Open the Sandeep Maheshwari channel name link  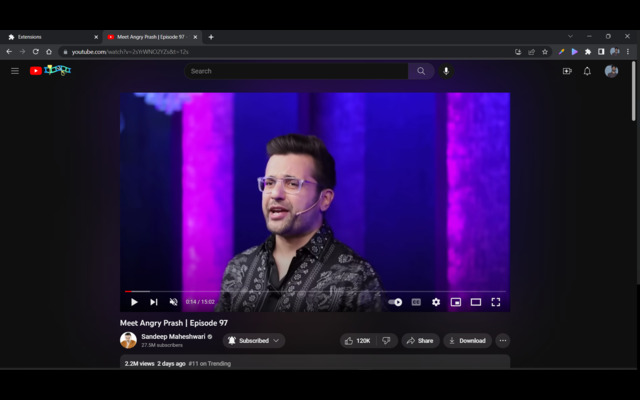point(173,337)
